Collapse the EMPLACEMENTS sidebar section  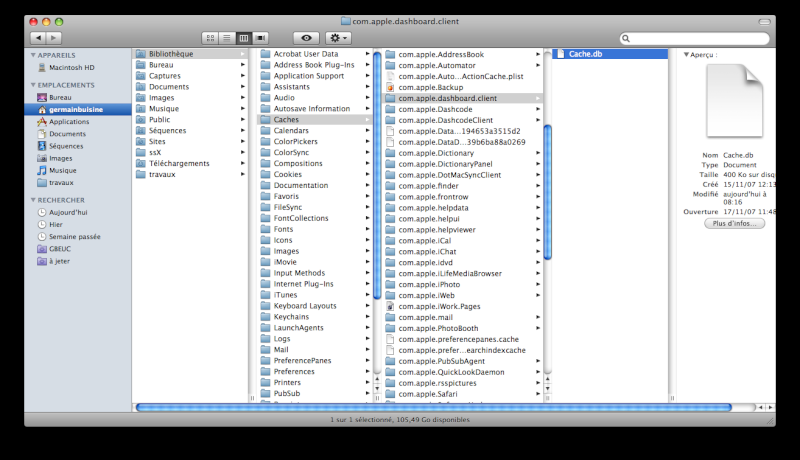[x=33, y=85]
